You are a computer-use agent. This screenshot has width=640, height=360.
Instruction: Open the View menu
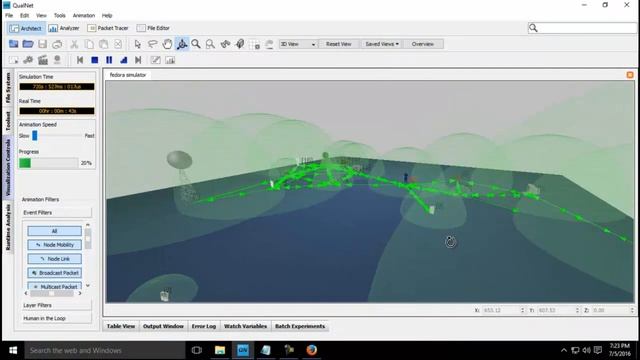(x=41, y=16)
